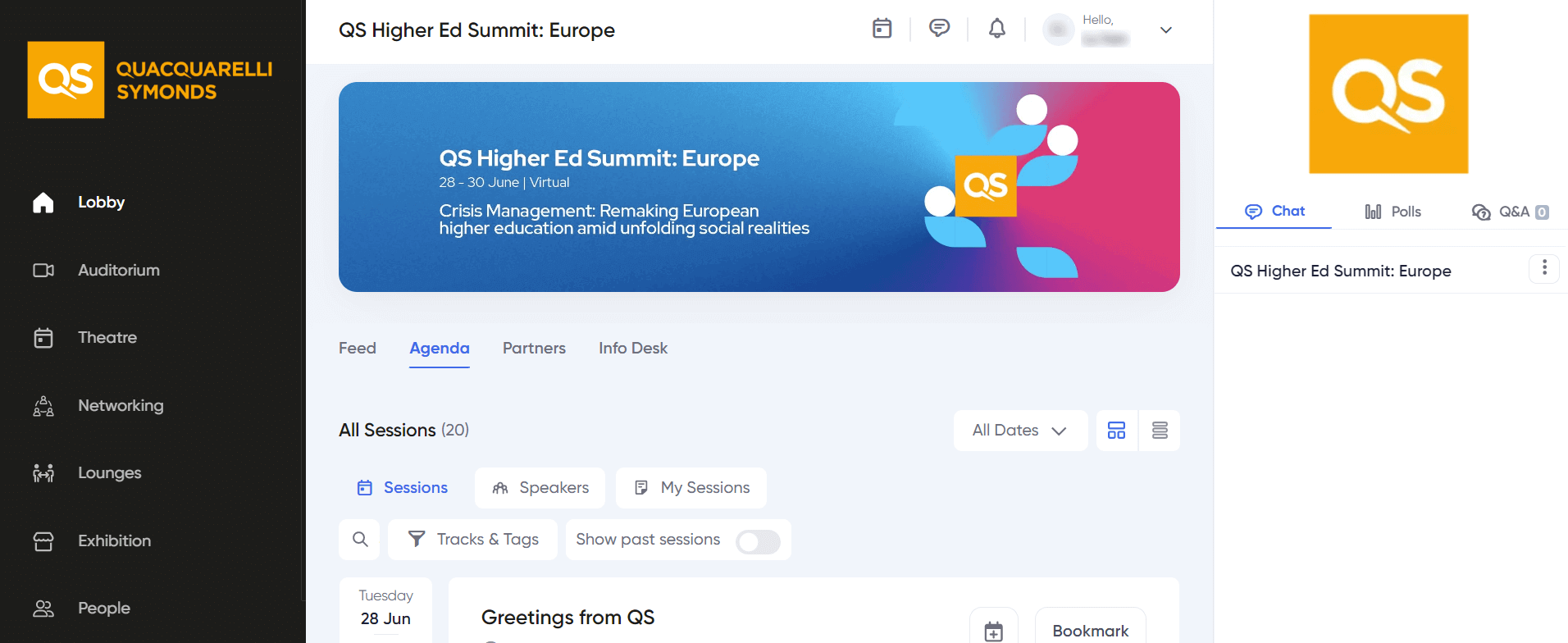This screenshot has height=643, width=1568.
Task: View My Sessions
Action: click(691, 488)
